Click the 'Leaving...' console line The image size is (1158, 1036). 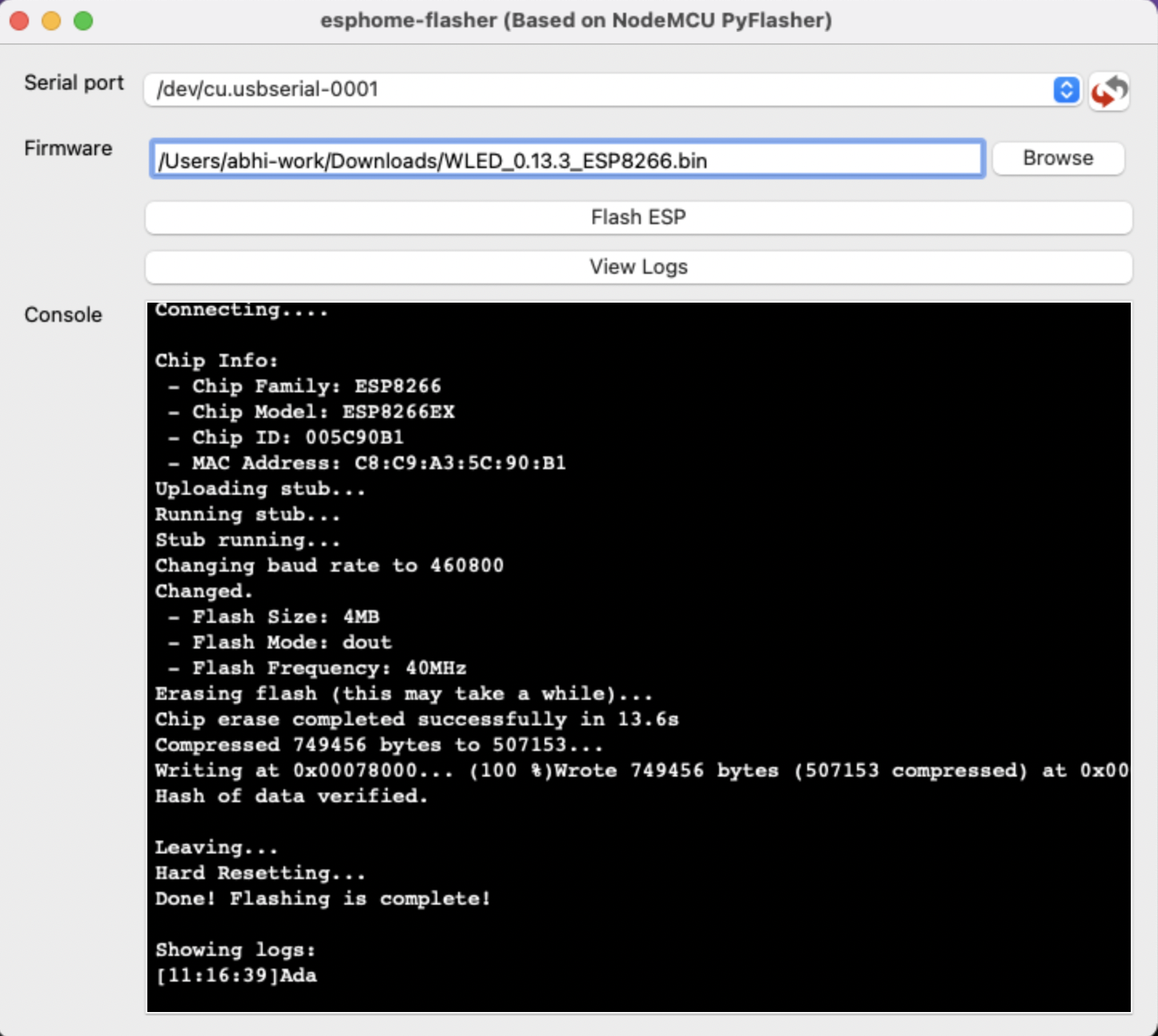(x=216, y=847)
